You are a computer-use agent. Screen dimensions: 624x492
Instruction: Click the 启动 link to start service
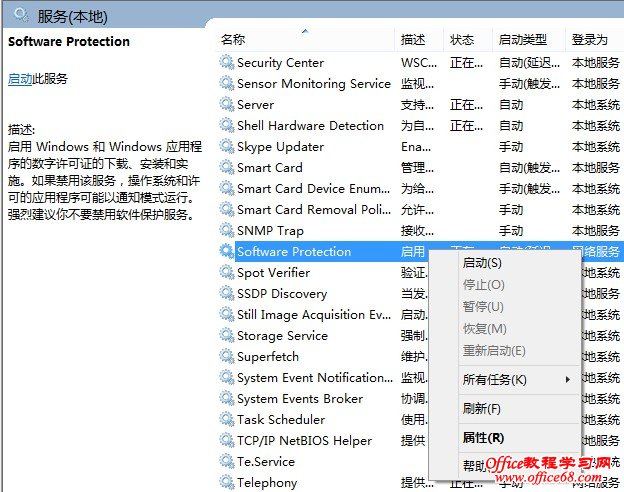tap(20, 79)
